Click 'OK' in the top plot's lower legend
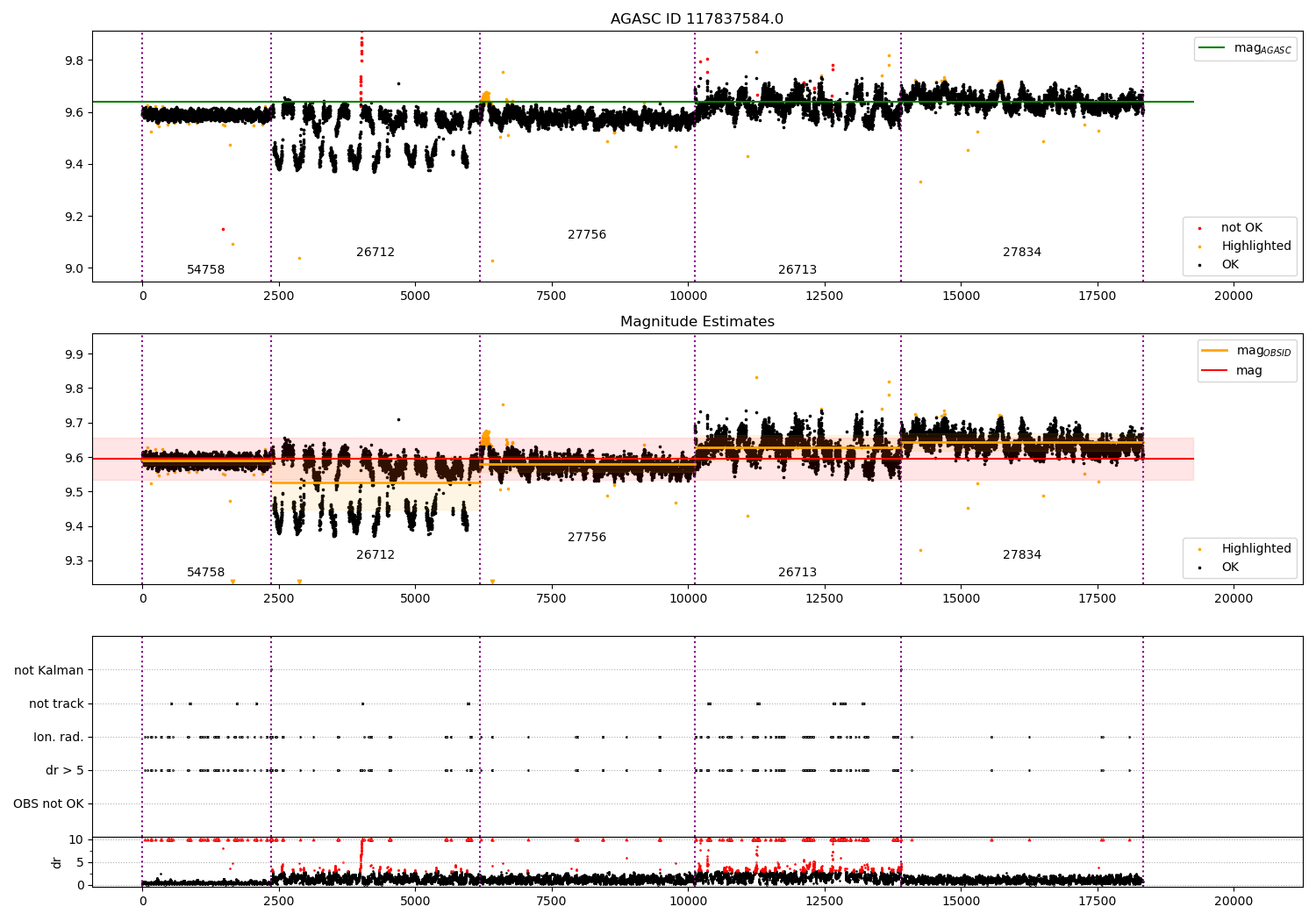This screenshot has height=921, width=1316. pyautogui.click(x=1230, y=265)
